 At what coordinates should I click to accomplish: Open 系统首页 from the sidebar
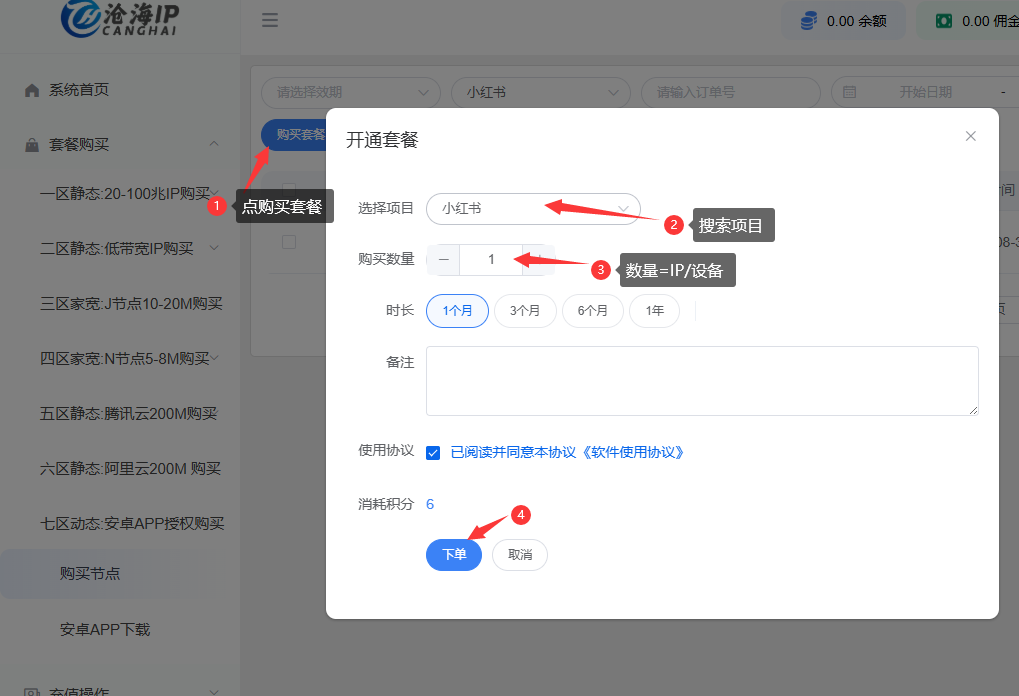pos(78,90)
